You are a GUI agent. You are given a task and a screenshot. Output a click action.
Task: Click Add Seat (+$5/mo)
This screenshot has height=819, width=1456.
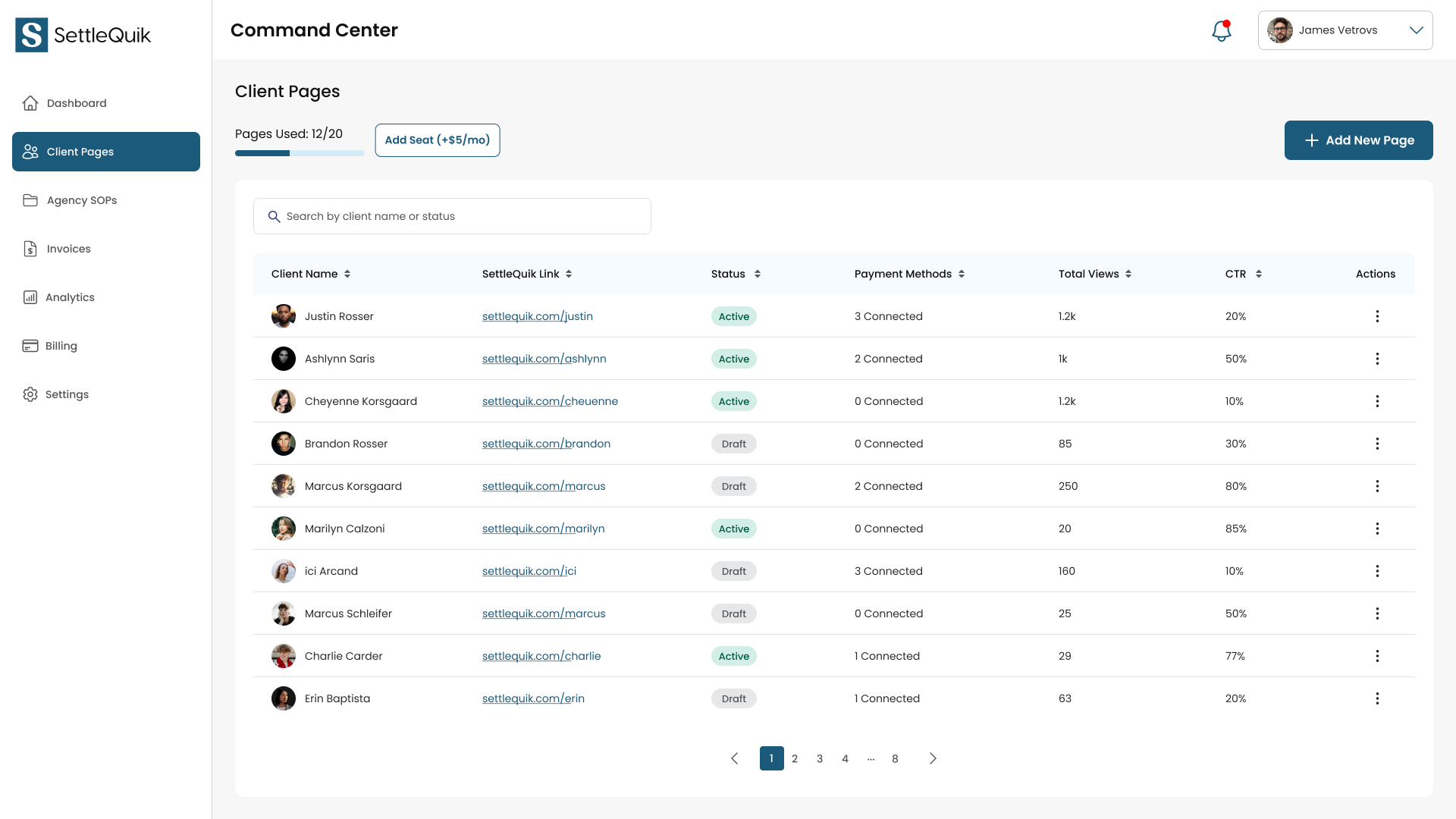click(438, 140)
